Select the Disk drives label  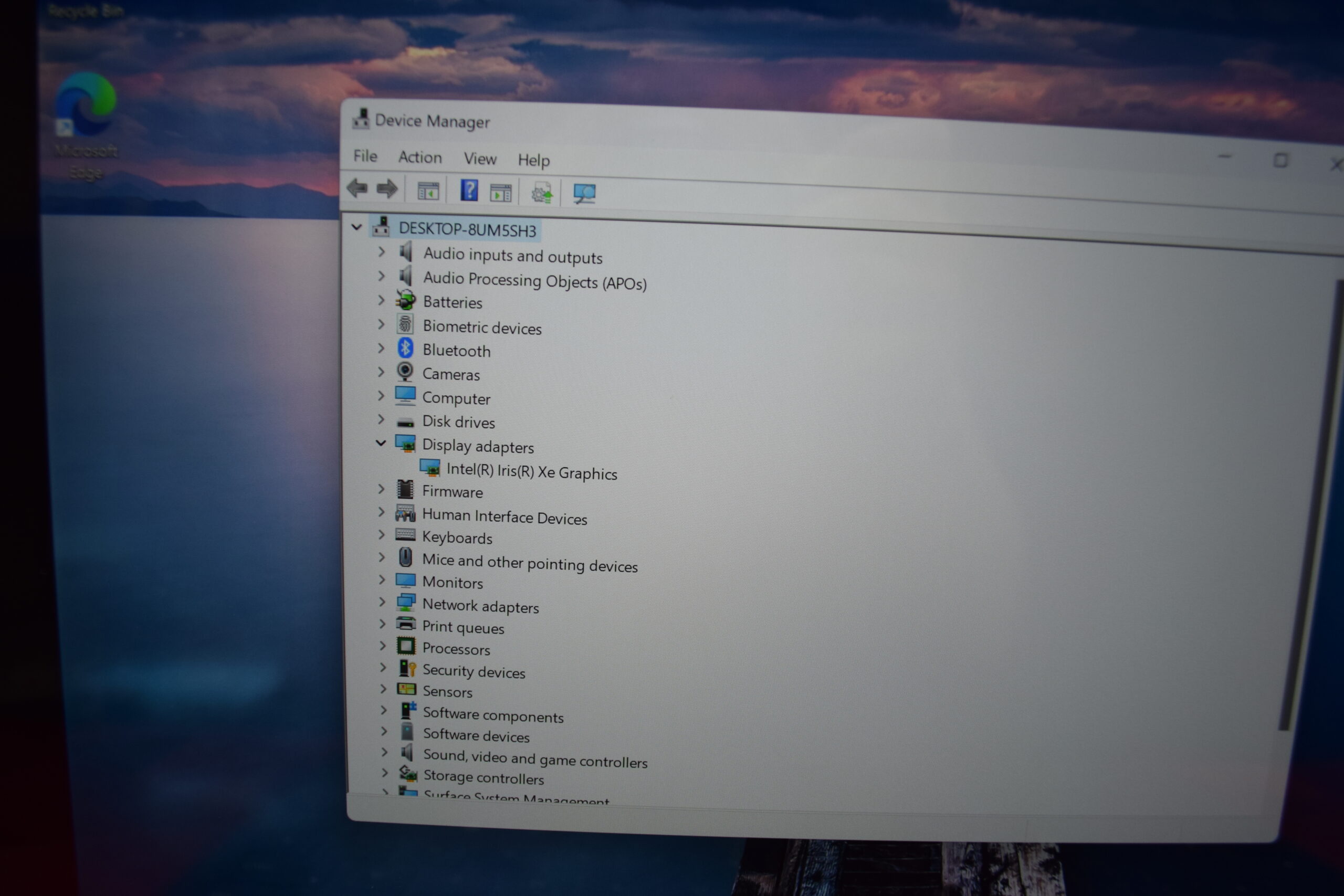[458, 421]
